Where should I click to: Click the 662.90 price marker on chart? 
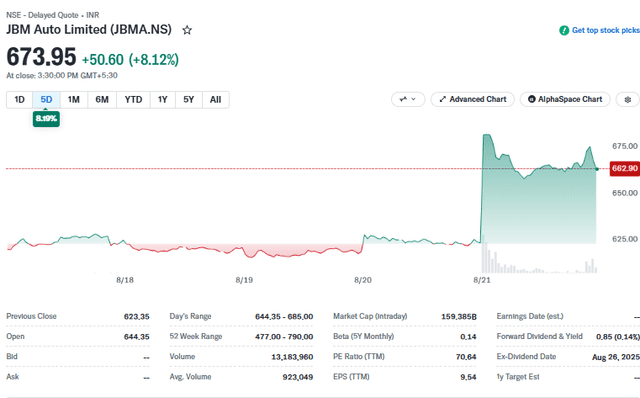click(x=624, y=168)
